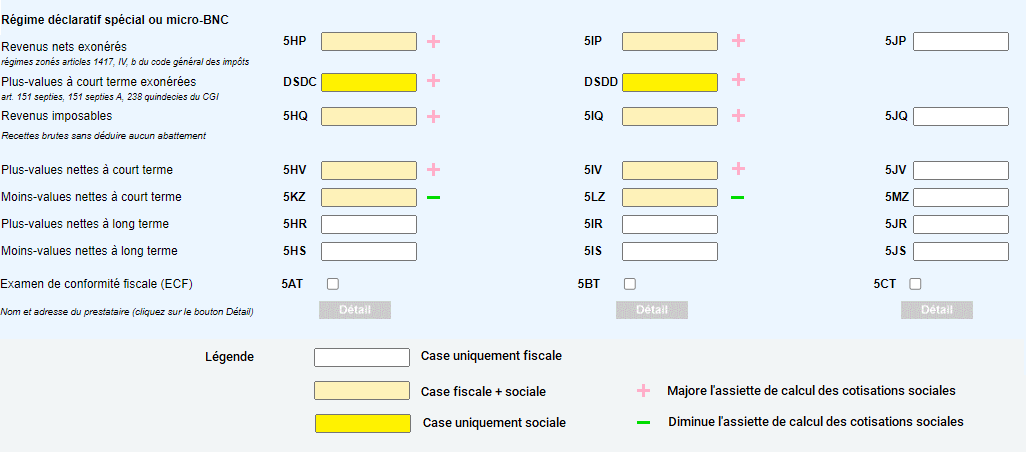Screen dimensions: 1026x452
Task: Select the 5JQ taxable income field
Action: click(x=960, y=116)
